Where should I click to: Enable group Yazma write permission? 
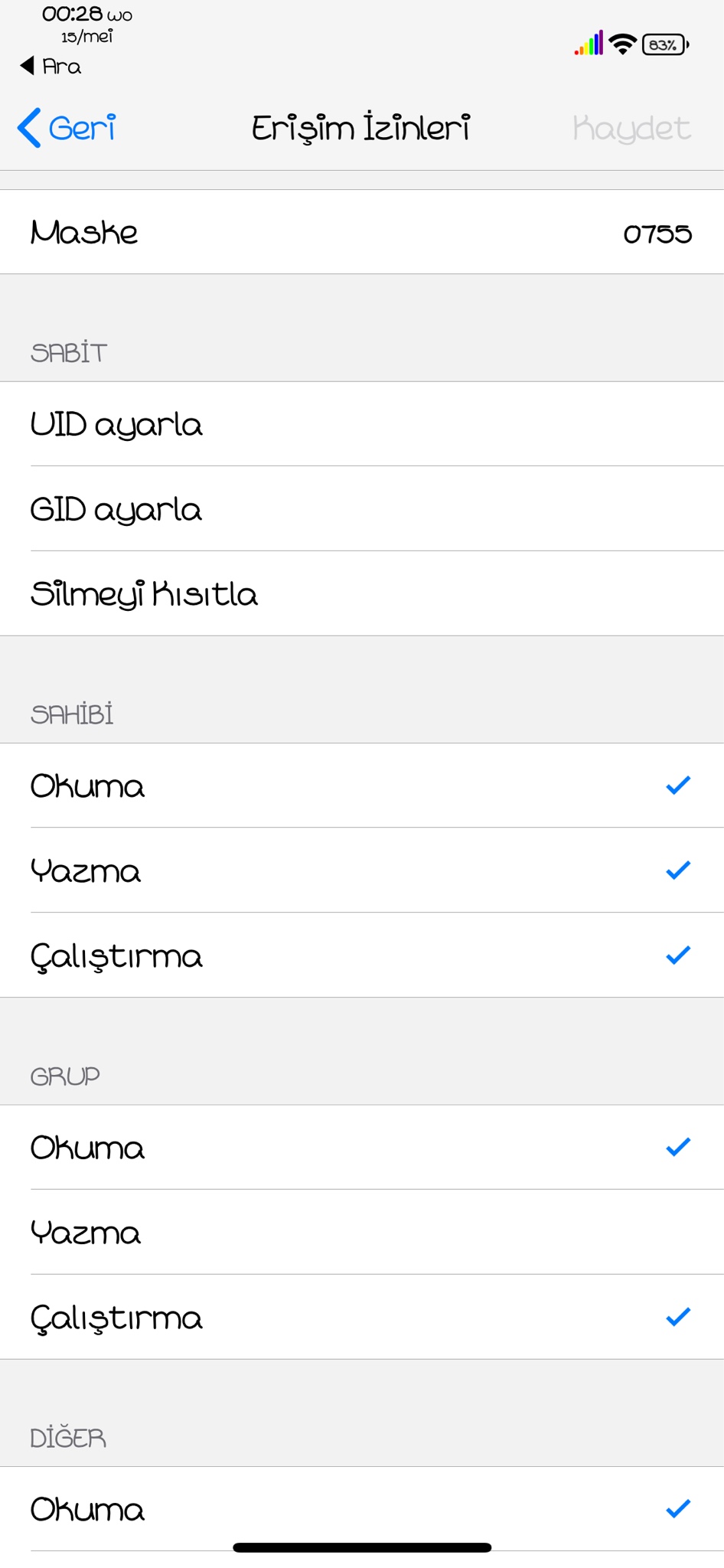click(362, 1233)
